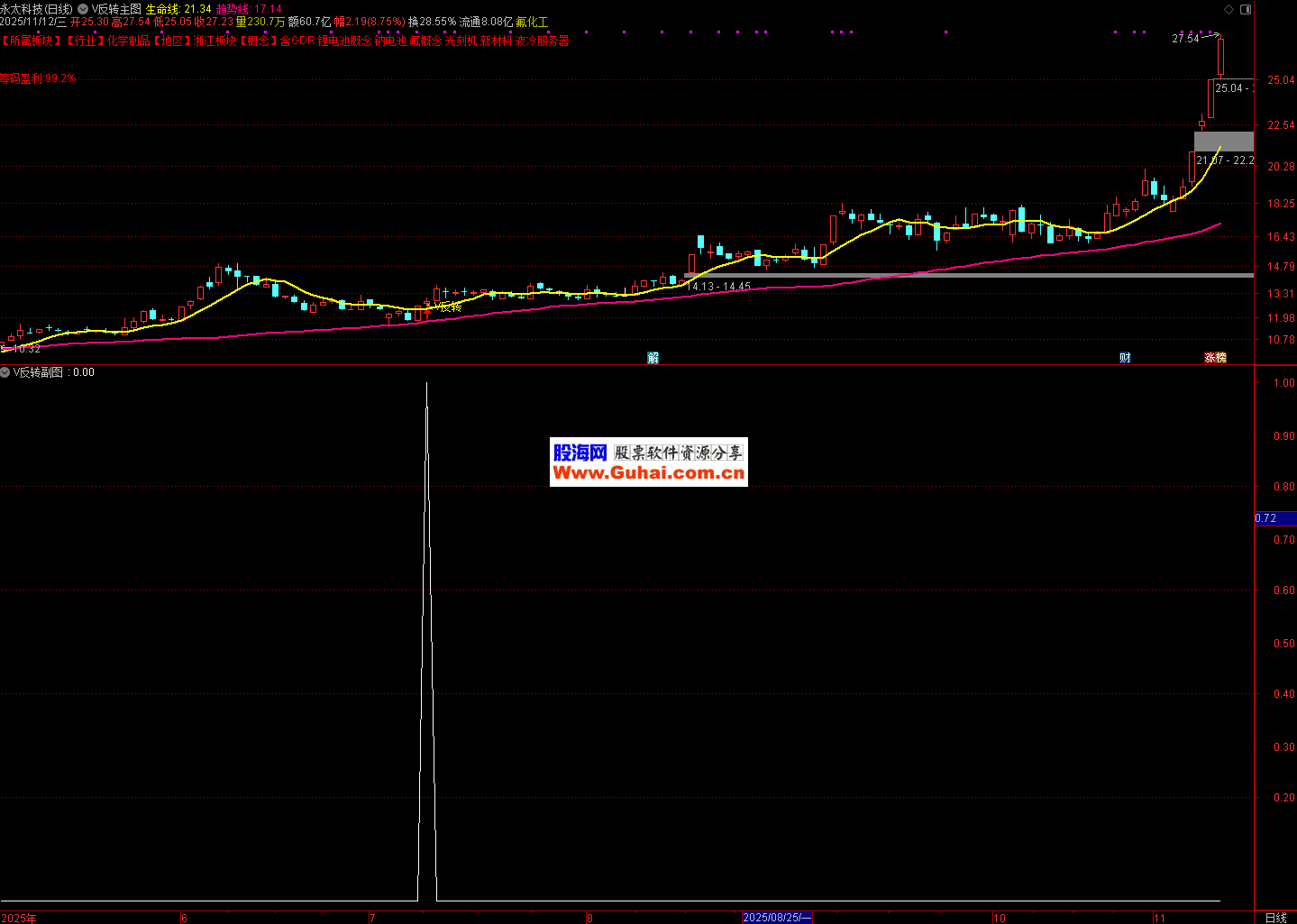This screenshot has width=1297, height=924.
Task: Open the V反转主图 indicator dropdown arrow
Action: point(83,9)
